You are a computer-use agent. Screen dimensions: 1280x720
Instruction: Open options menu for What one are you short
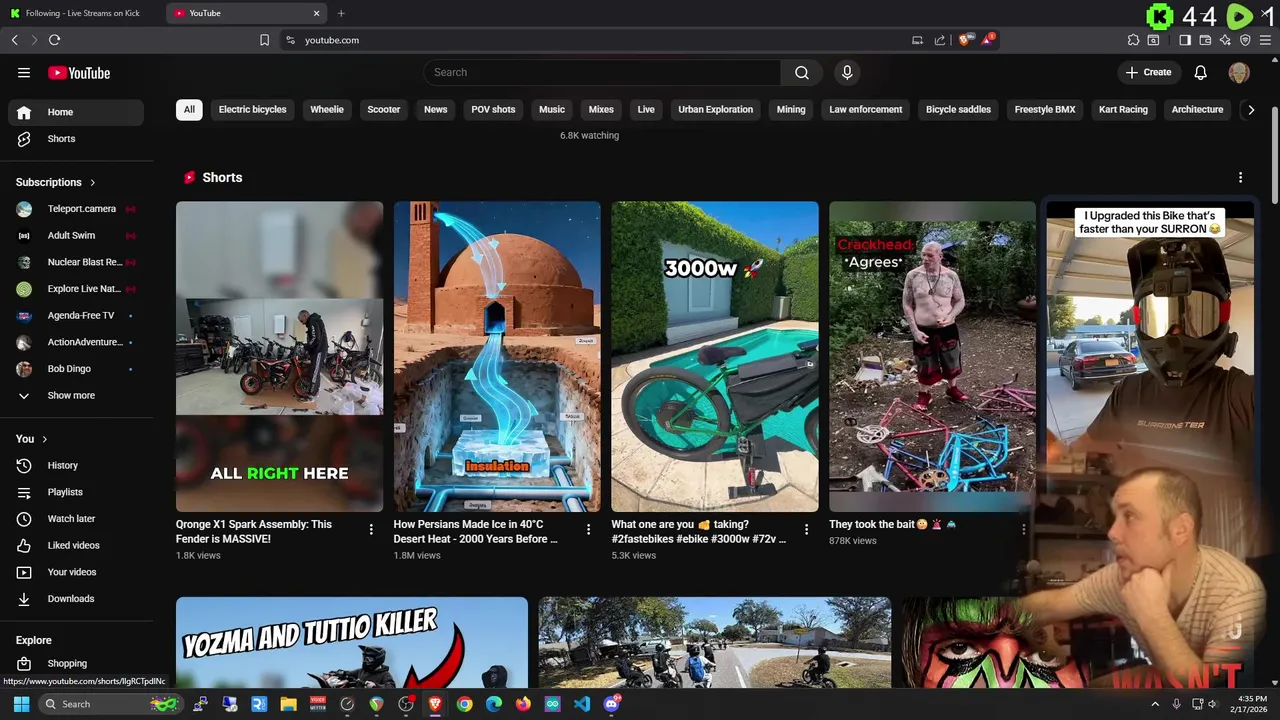click(806, 530)
